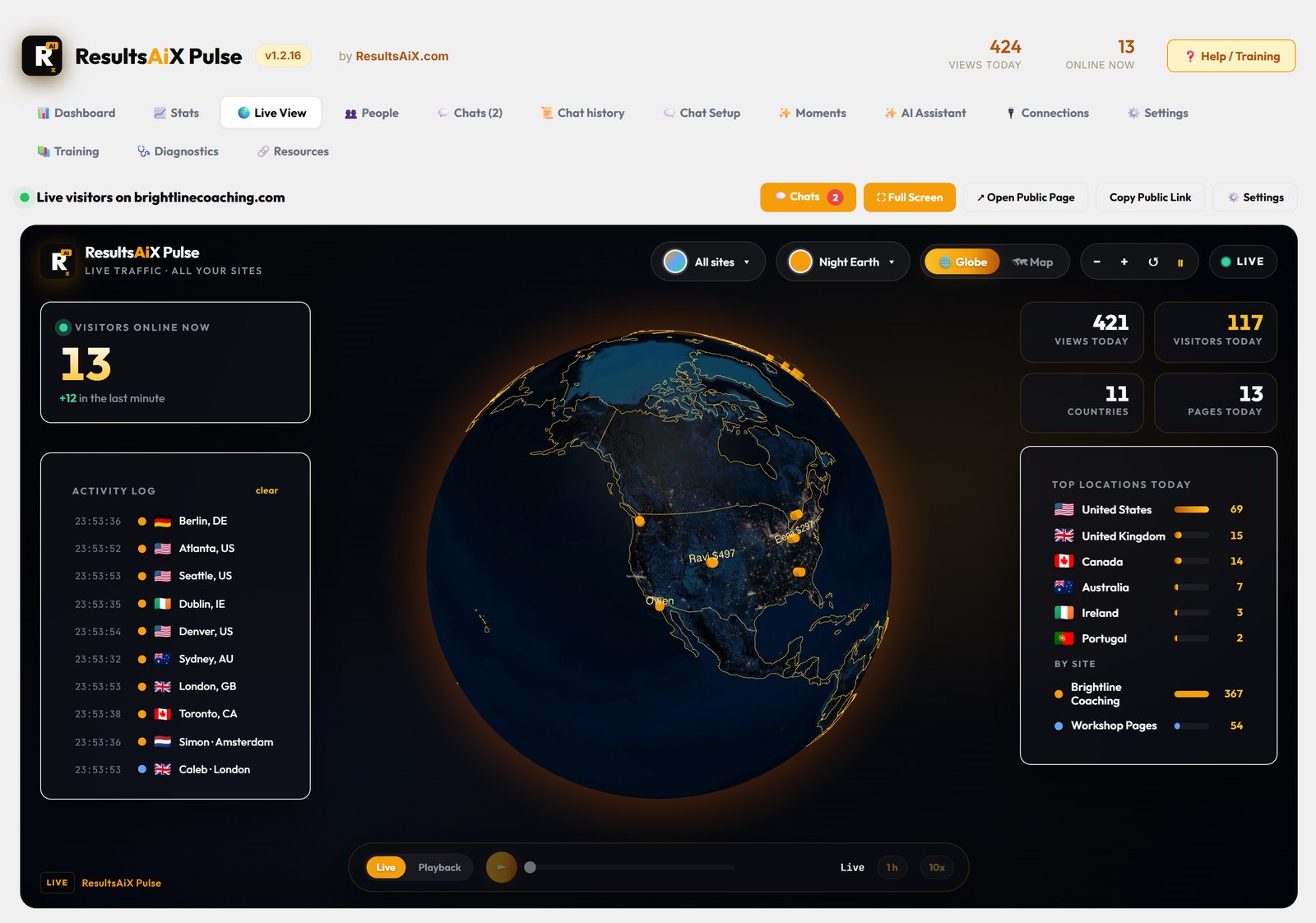Zoom out the globe with minus button

coord(1096,262)
